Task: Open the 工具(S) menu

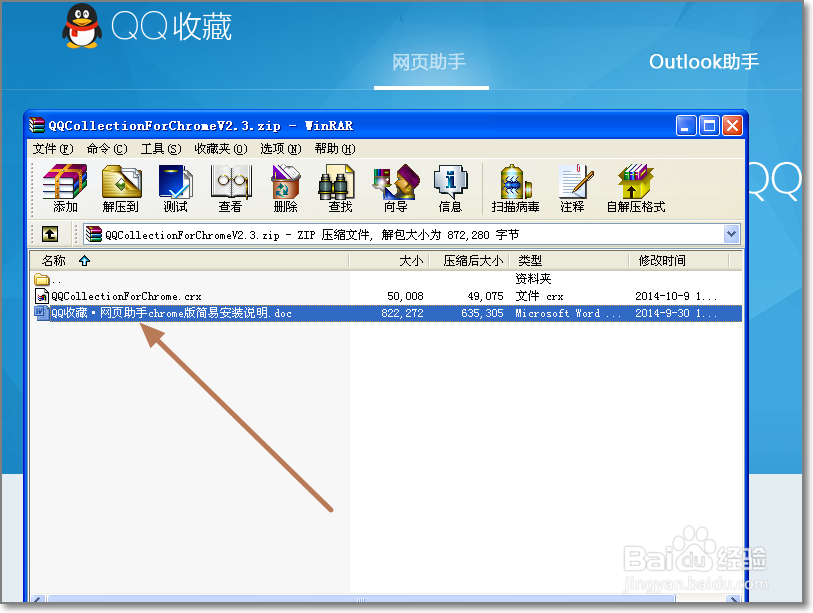Action: click(161, 149)
